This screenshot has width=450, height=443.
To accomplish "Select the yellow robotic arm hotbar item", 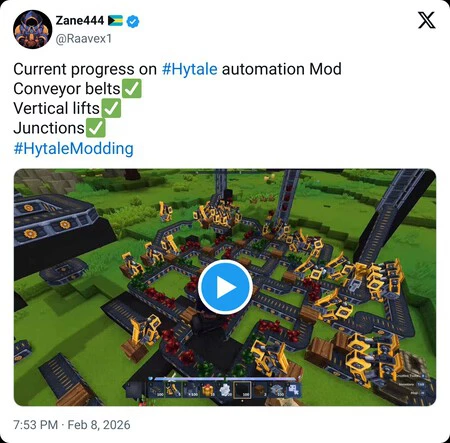I will click(x=173, y=390).
